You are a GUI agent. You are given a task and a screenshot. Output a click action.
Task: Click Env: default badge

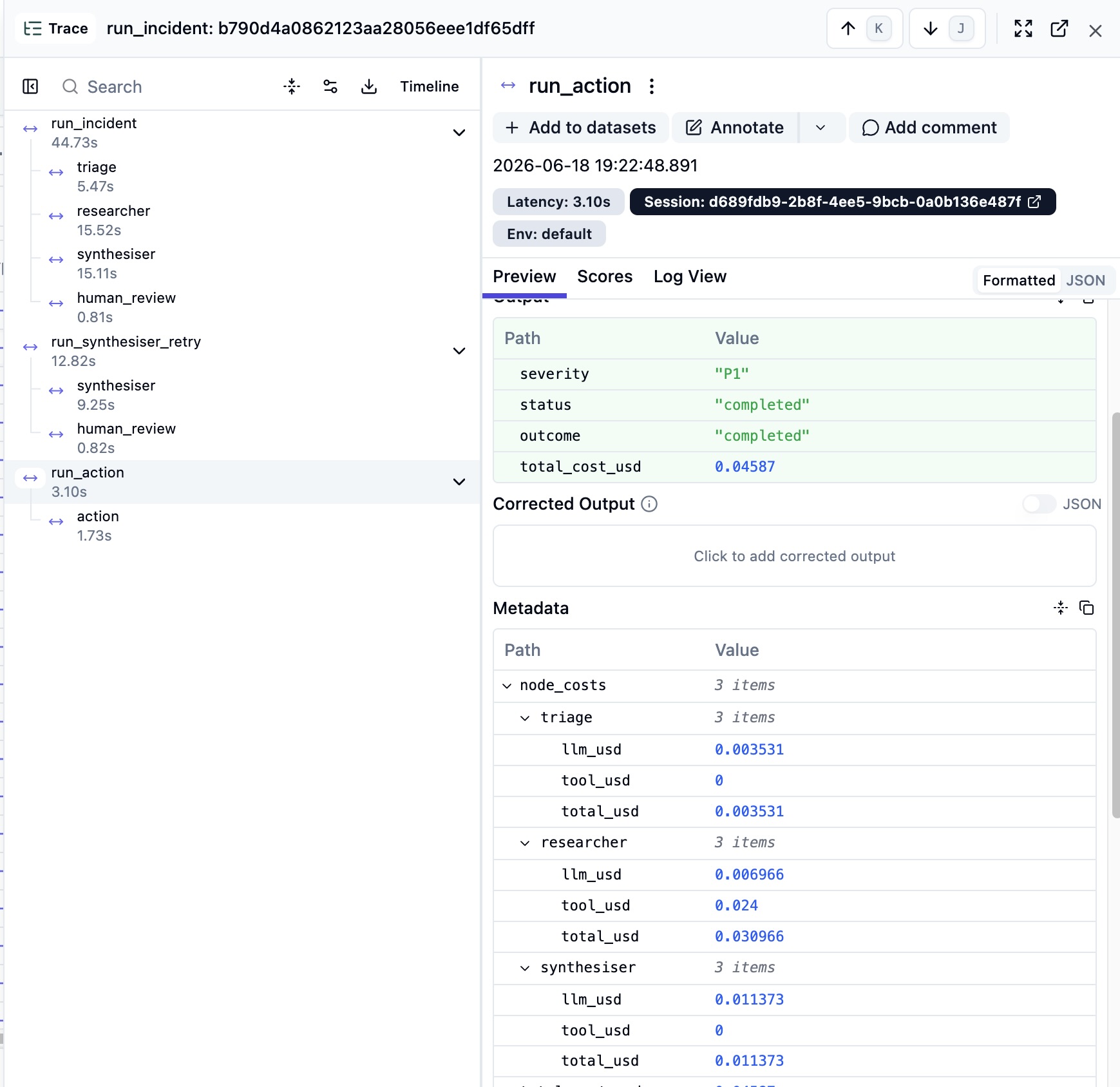549,234
